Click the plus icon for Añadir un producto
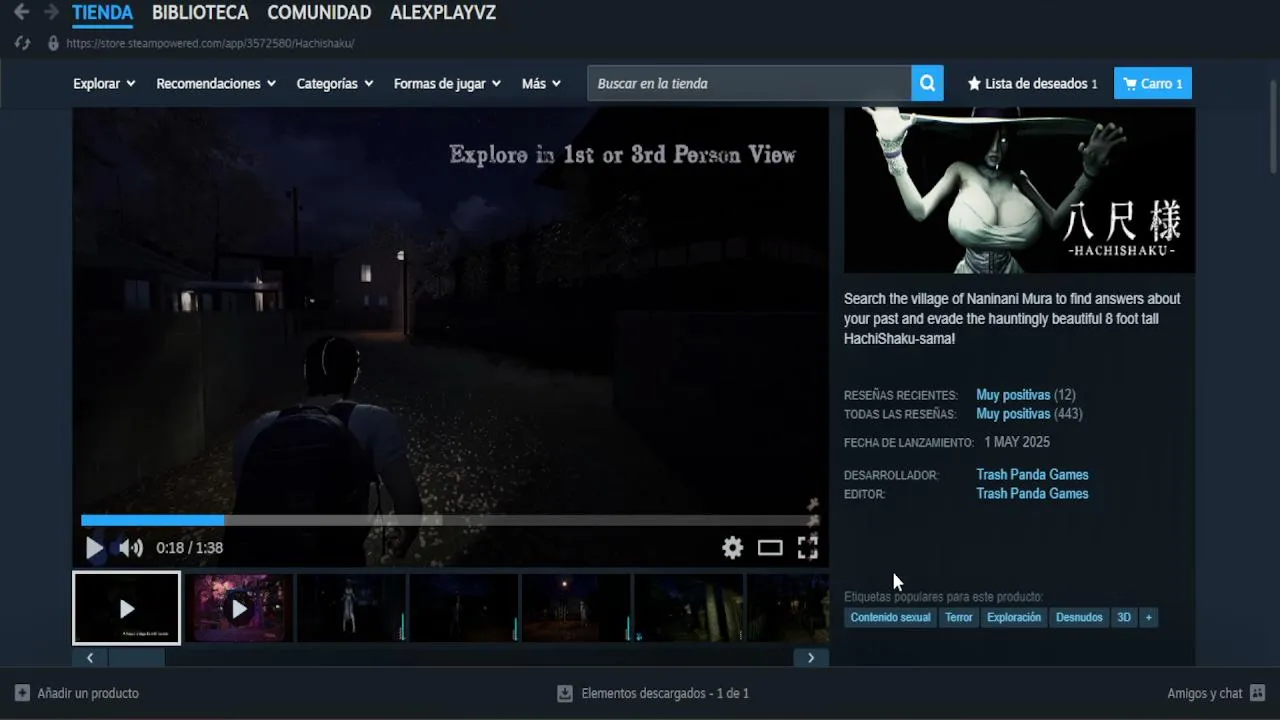The image size is (1280, 720). tap(22, 693)
